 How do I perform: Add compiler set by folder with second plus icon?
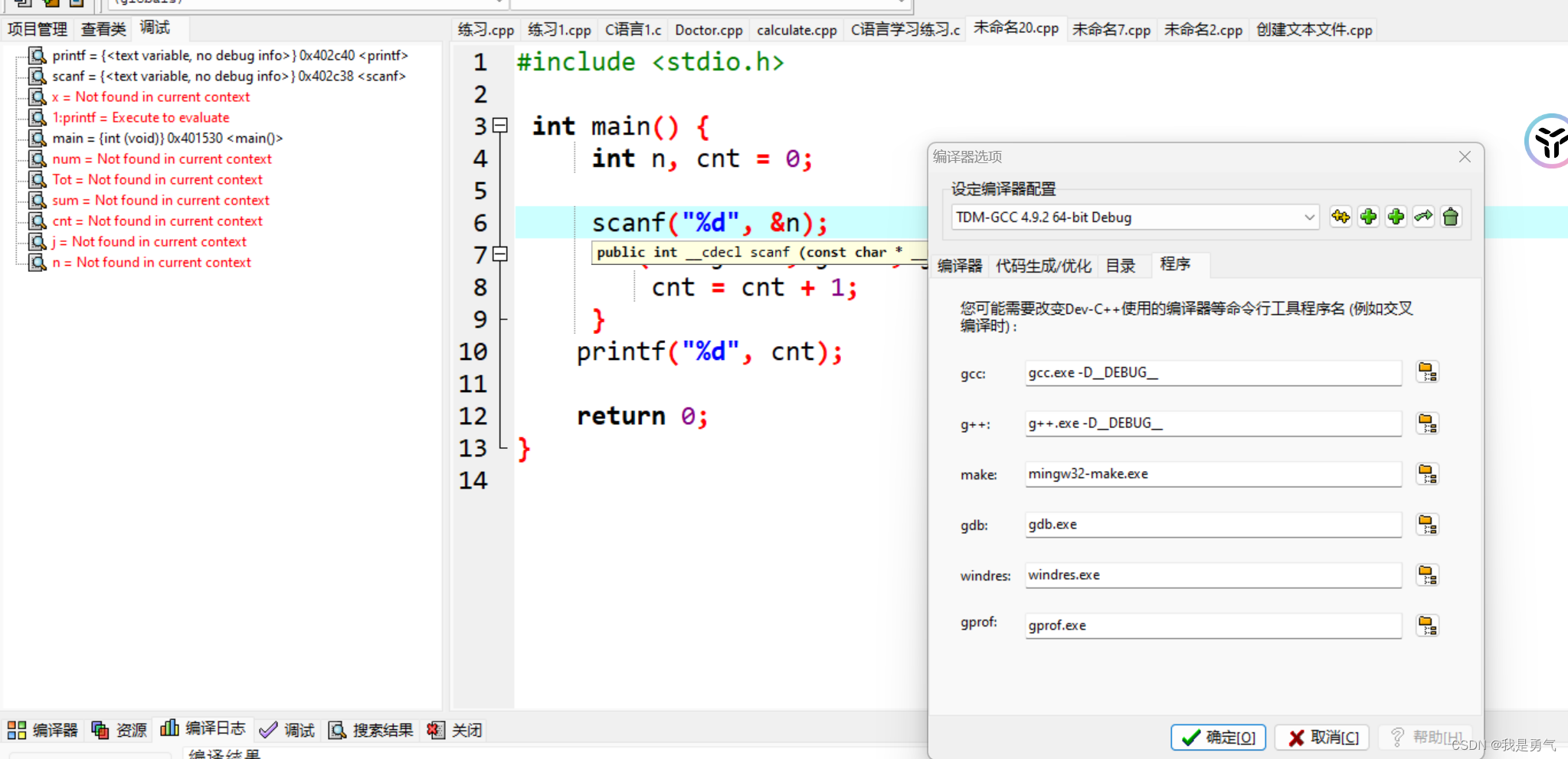click(x=1396, y=217)
